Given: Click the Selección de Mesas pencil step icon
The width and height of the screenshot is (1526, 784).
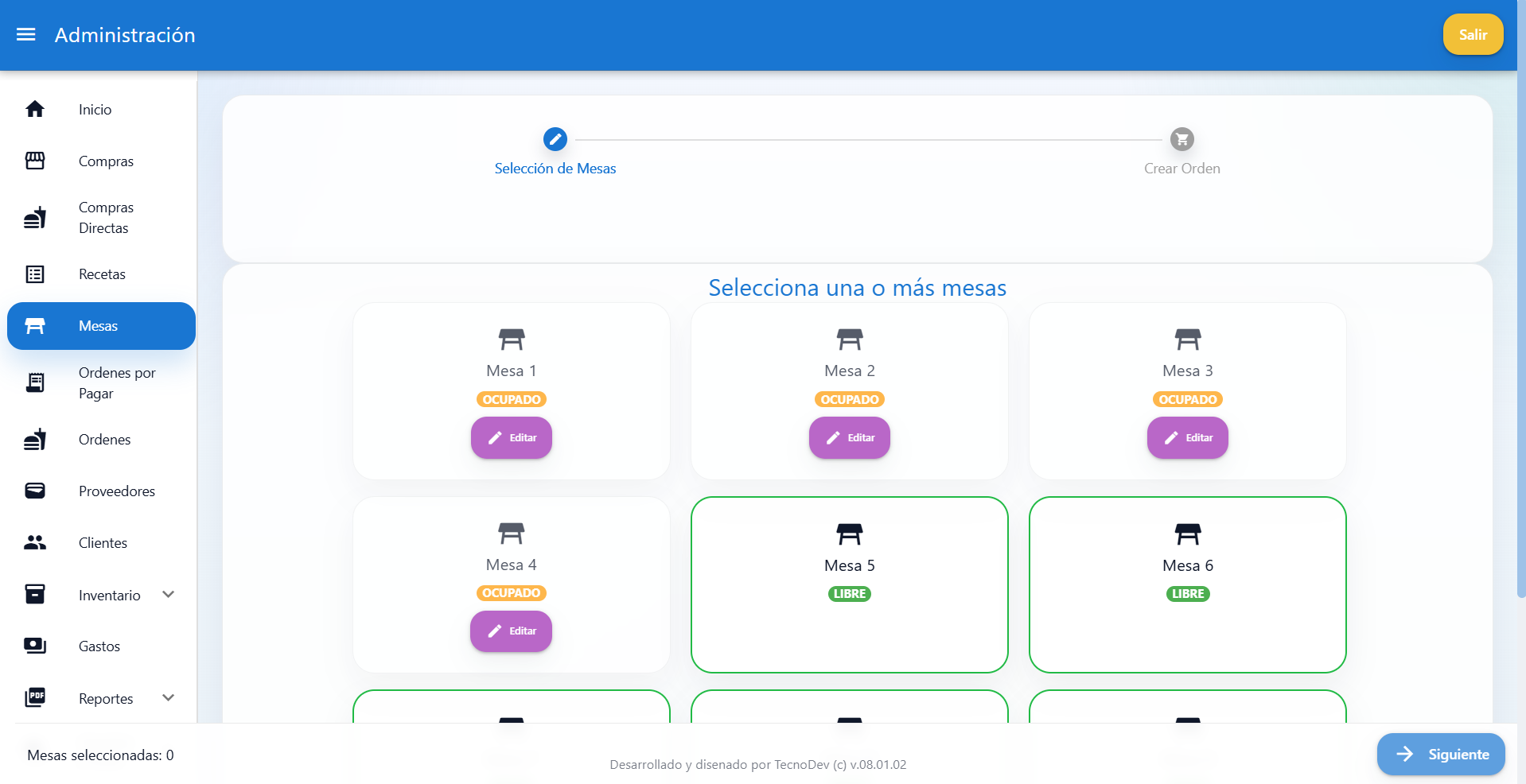Looking at the screenshot, I should 555,139.
